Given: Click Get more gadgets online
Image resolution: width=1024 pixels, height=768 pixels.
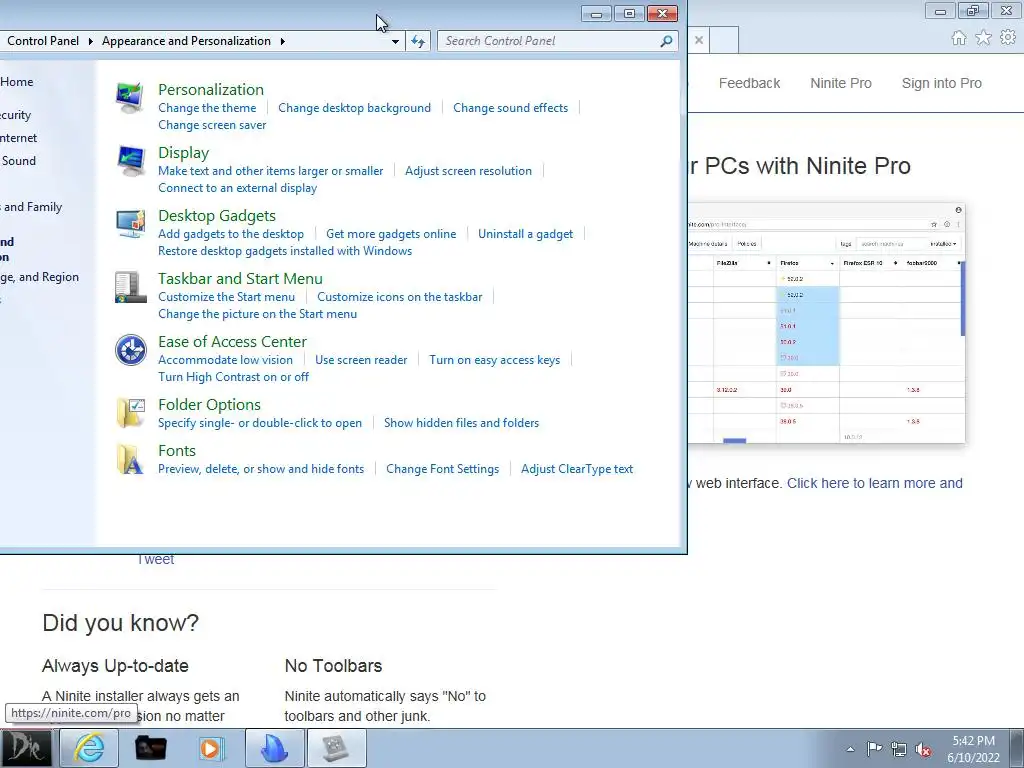Looking at the screenshot, I should (391, 234).
